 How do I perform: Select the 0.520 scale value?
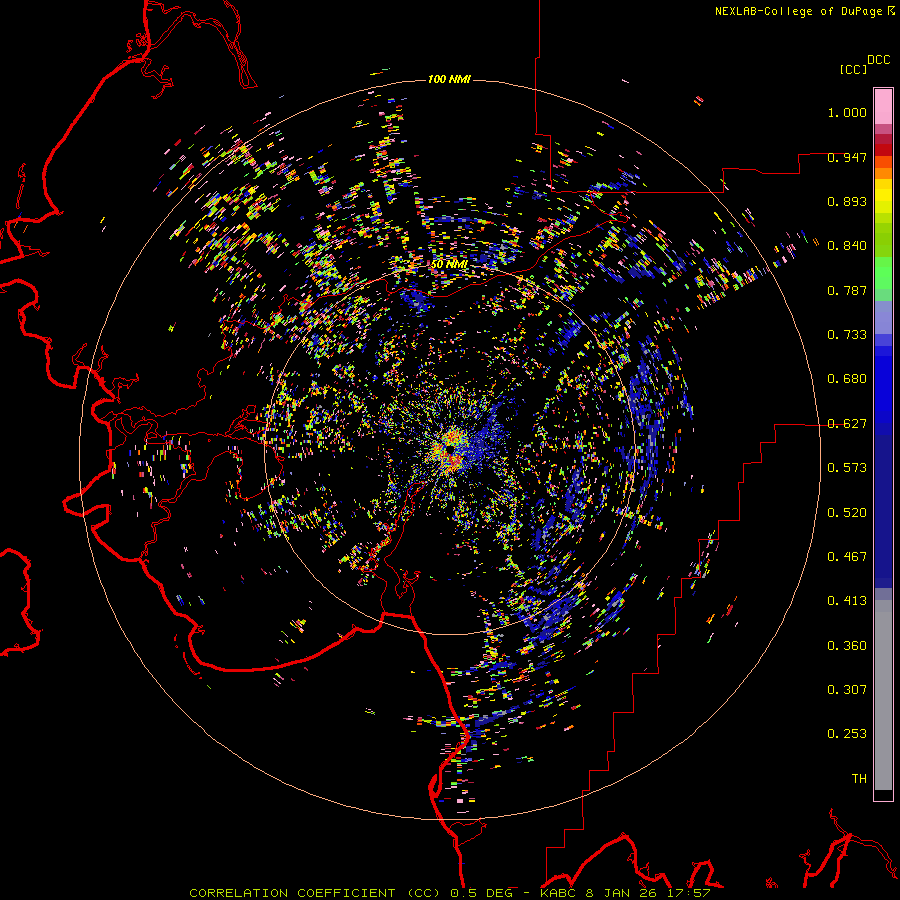(847, 513)
